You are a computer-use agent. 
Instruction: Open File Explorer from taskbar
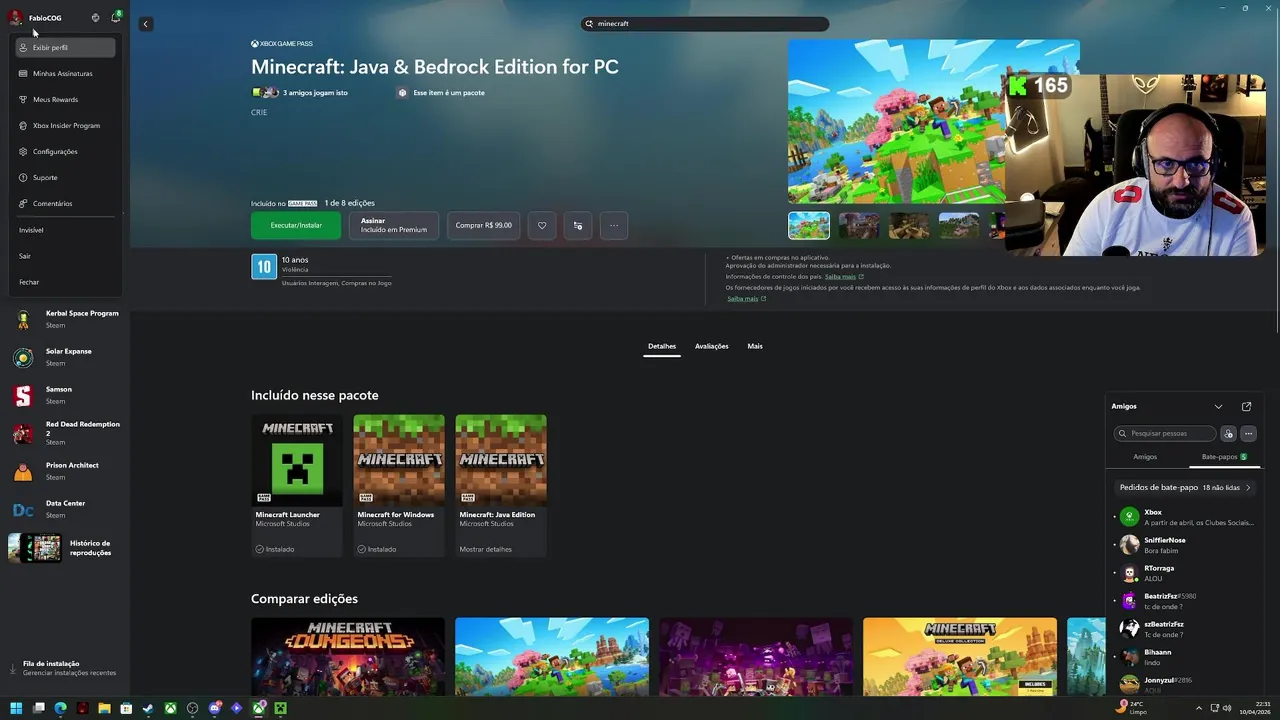104,708
